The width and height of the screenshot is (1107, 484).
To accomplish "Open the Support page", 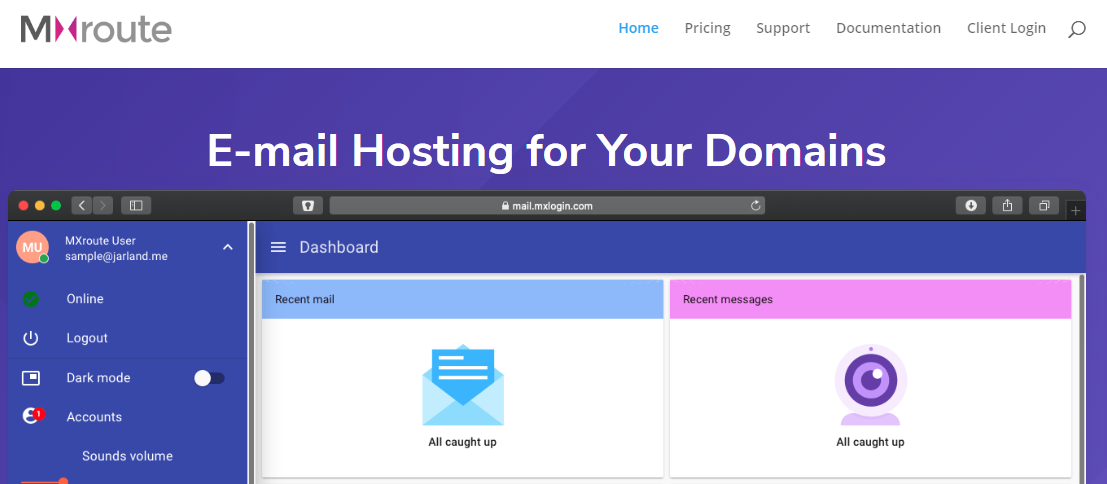I will 783,28.
